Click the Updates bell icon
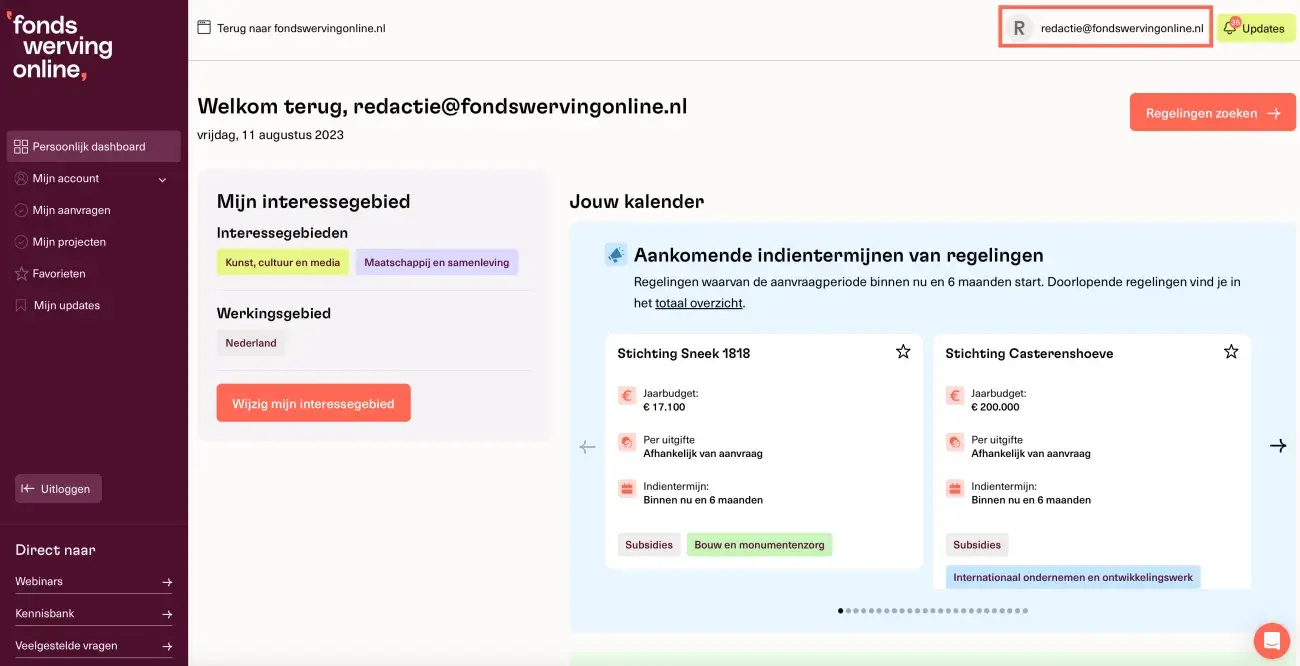The image size is (1300, 666). tap(1230, 28)
